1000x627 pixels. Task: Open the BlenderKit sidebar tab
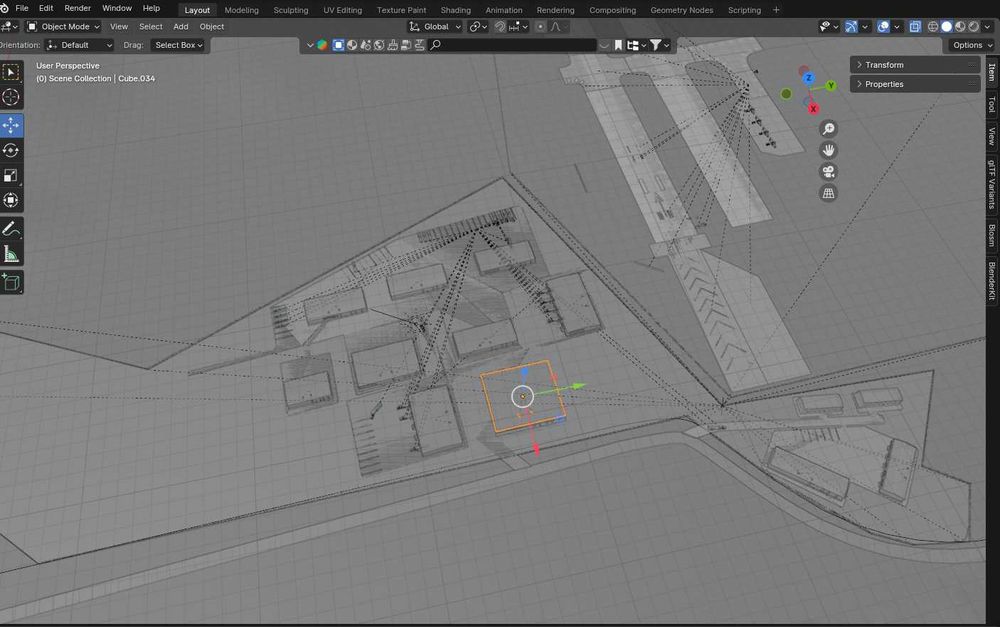click(x=992, y=281)
